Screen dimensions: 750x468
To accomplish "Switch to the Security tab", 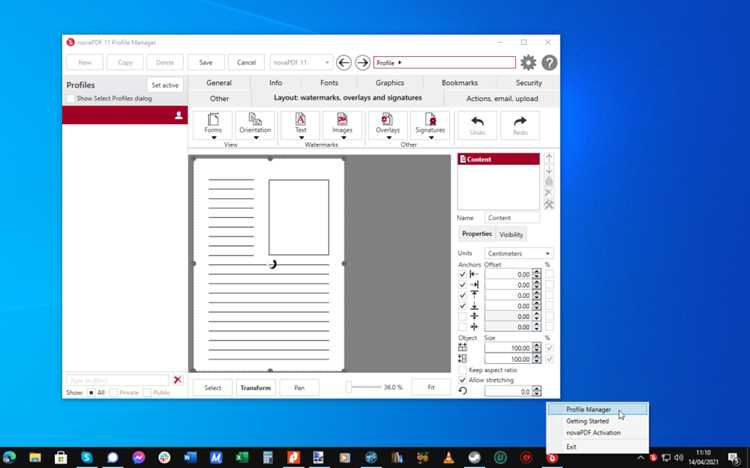I will pos(529,83).
